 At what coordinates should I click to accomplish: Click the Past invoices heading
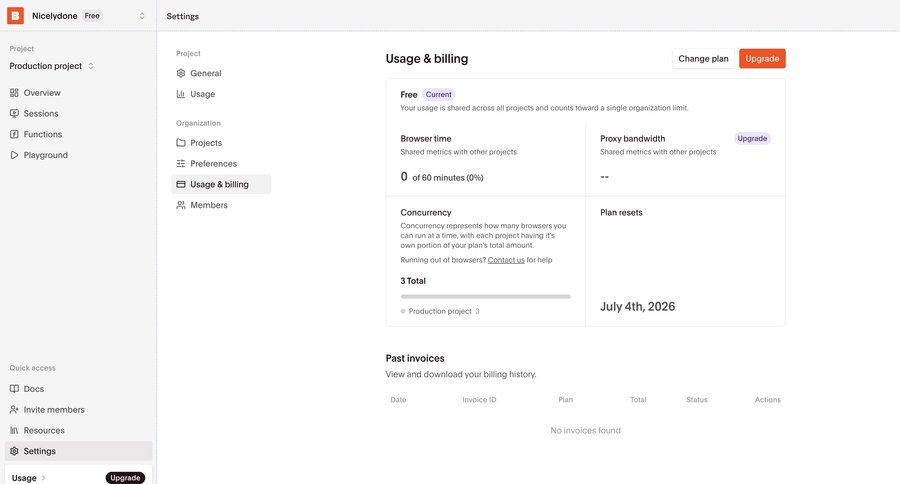point(415,358)
